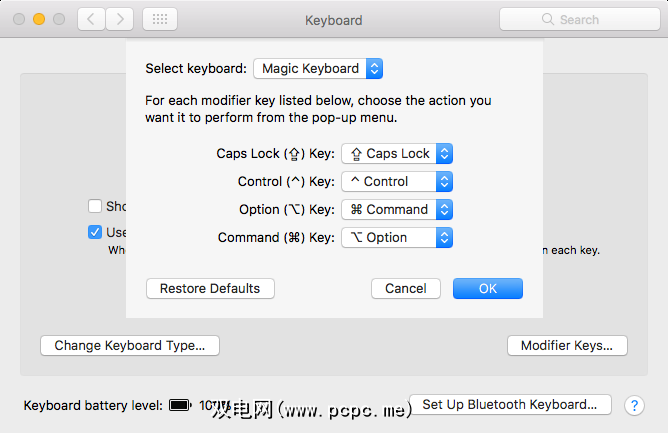Toggle the unchecked checkbox behind the dialog
This screenshot has height=433, width=668.
(x=95, y=206)
